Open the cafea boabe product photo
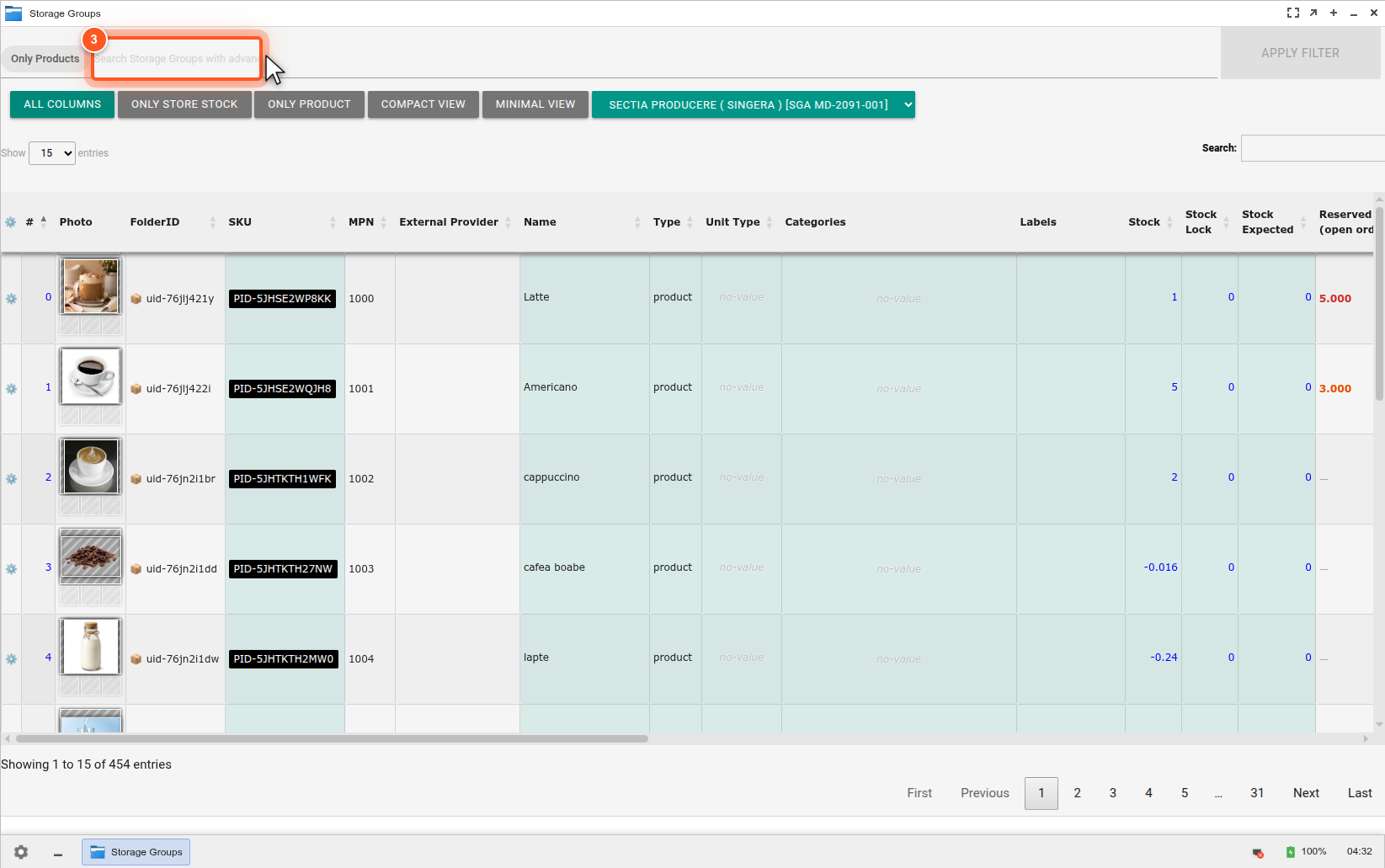 (x=90, y=556)
